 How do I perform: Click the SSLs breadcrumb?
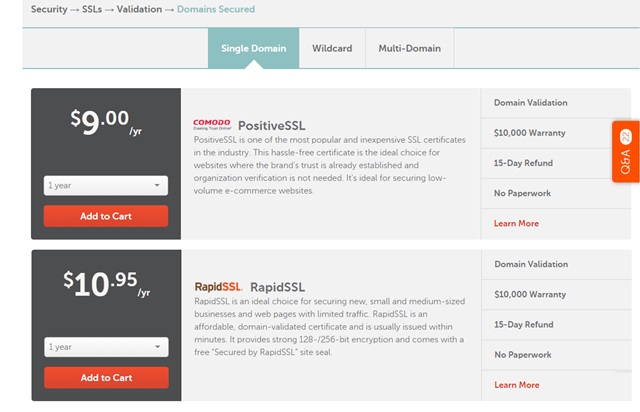(92, 9)
